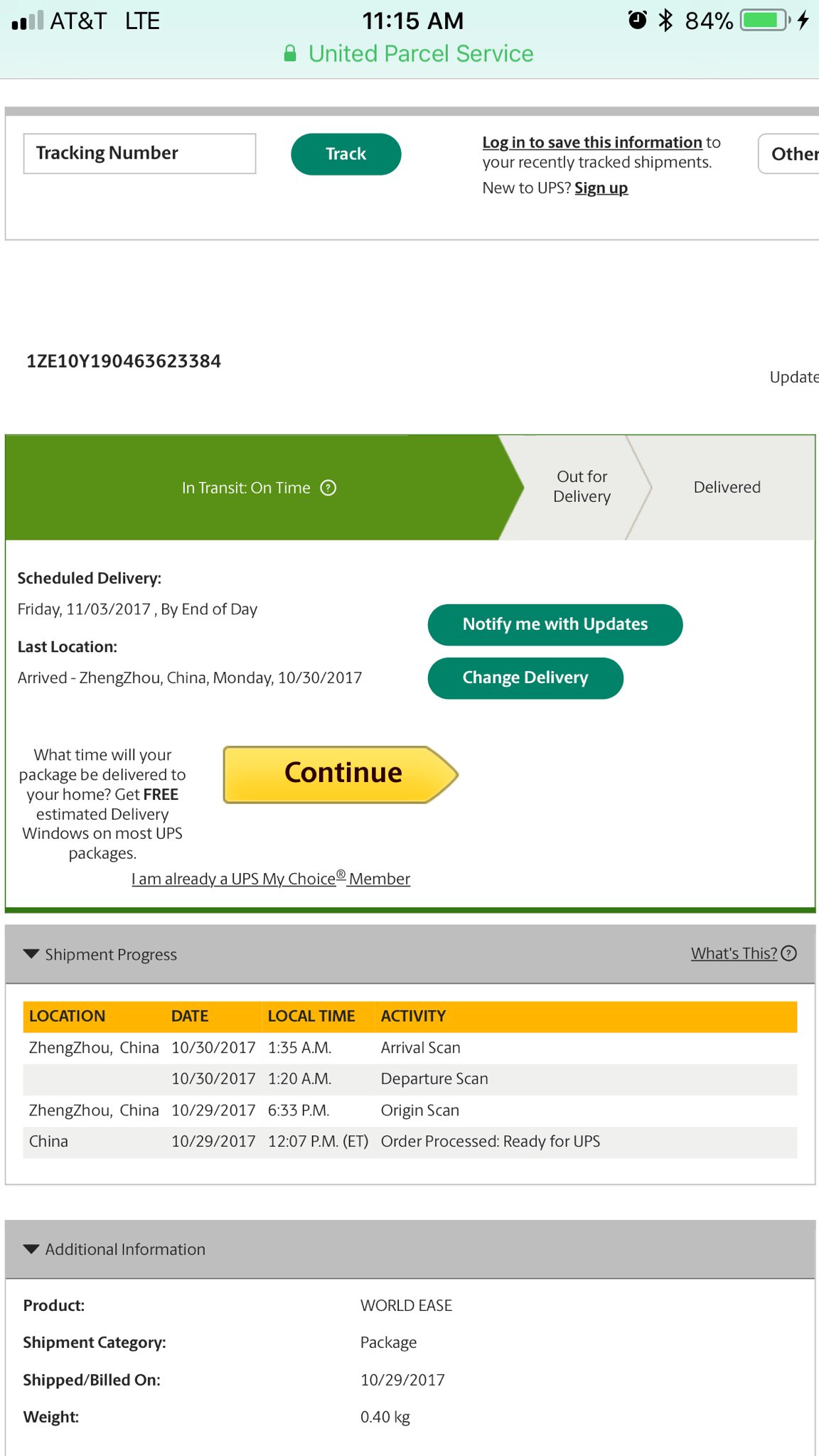Screen dimensions: 819x1456
Task: Click the LOCAL TIME column header
Action: click(311, 1016)
